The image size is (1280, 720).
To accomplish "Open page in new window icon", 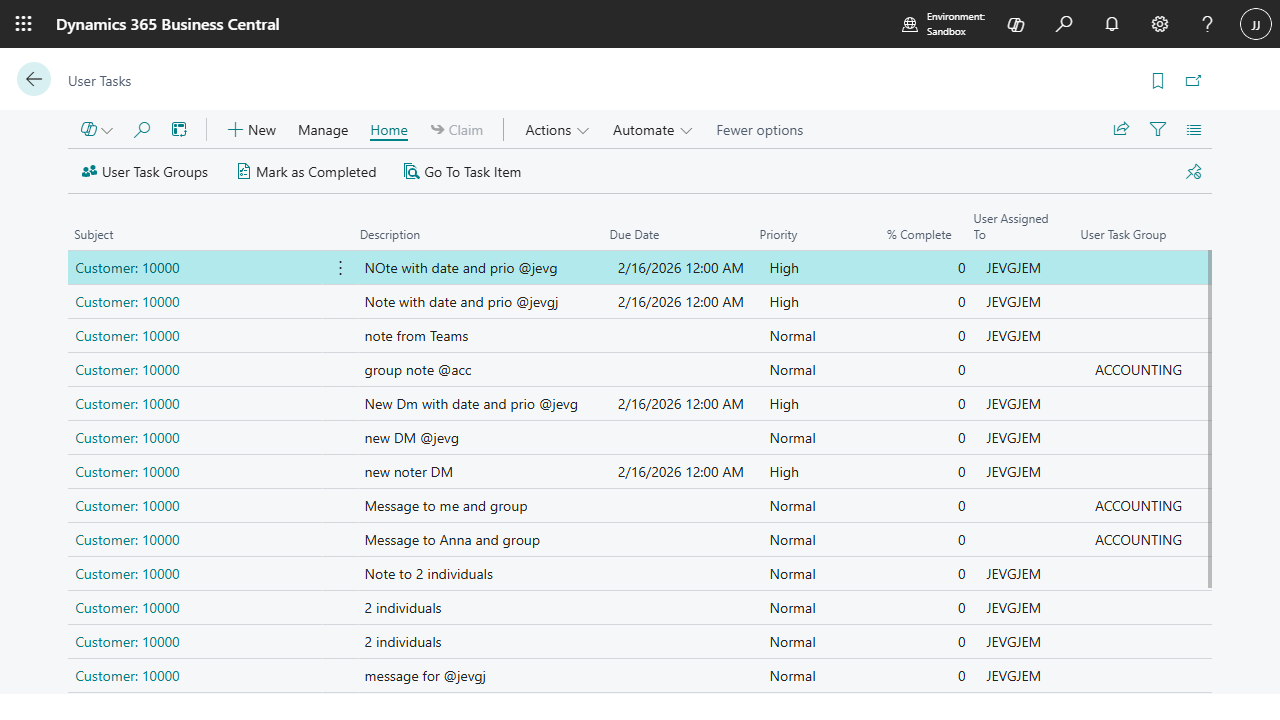I will 1193,81.
